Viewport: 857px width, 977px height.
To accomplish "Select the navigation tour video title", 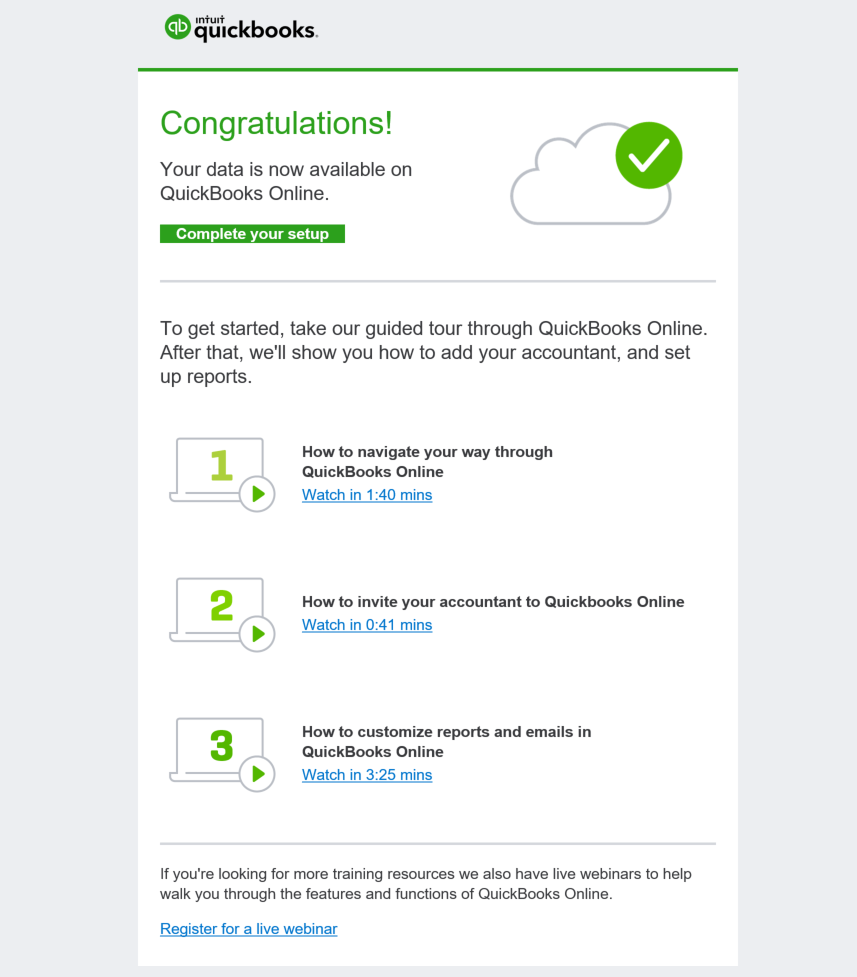I will click(427, 462).
